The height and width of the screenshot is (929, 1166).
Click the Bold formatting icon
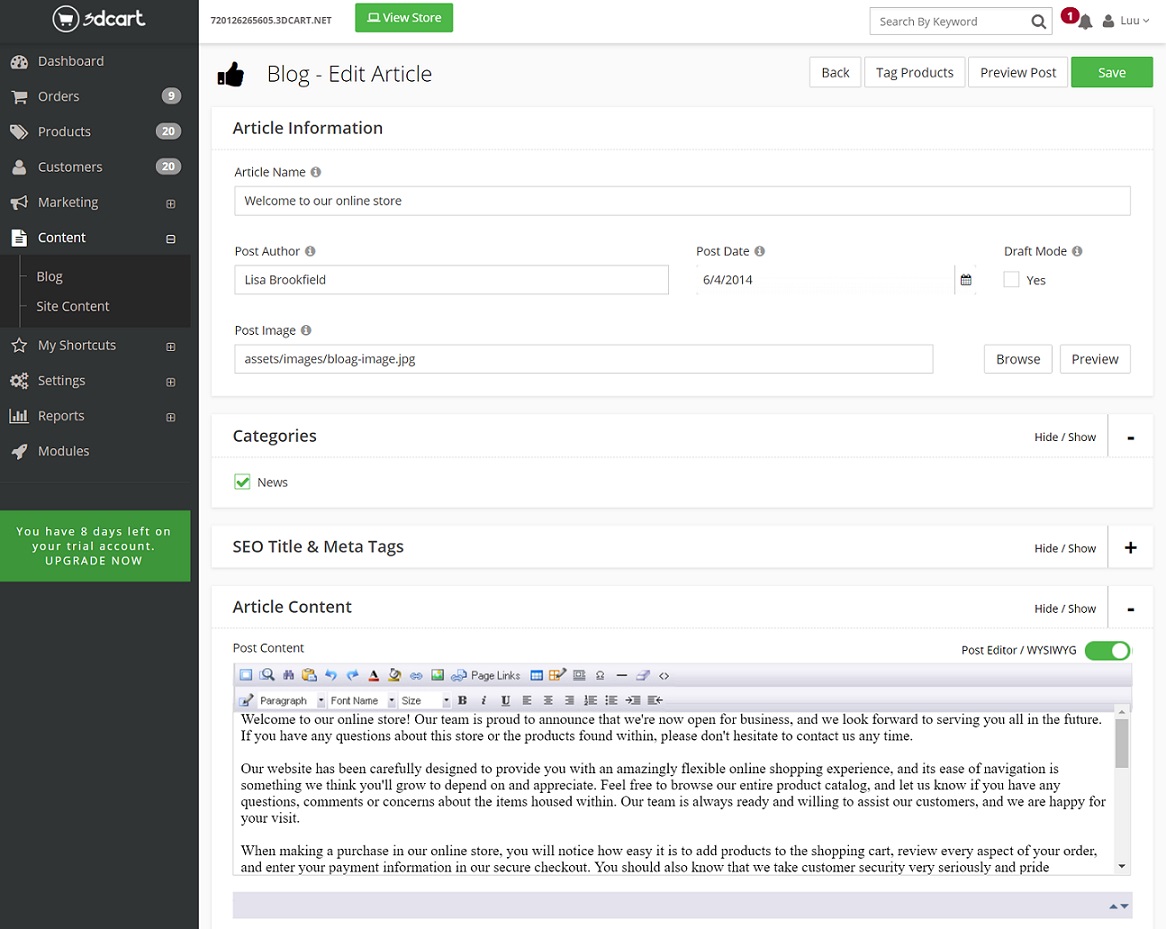point(462,700)
